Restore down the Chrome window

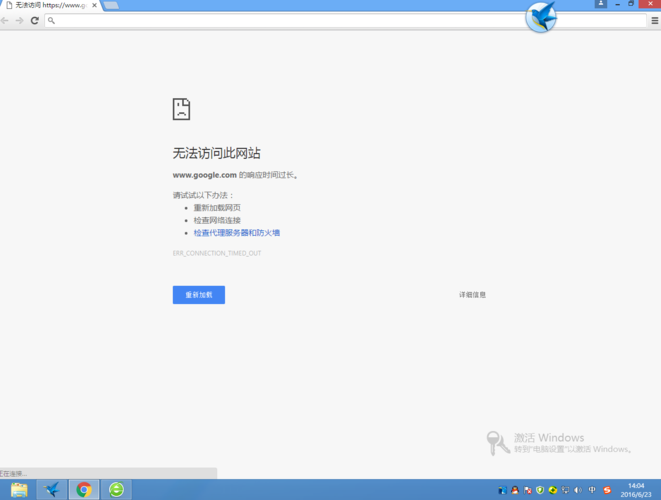click(x=631, y=4)
